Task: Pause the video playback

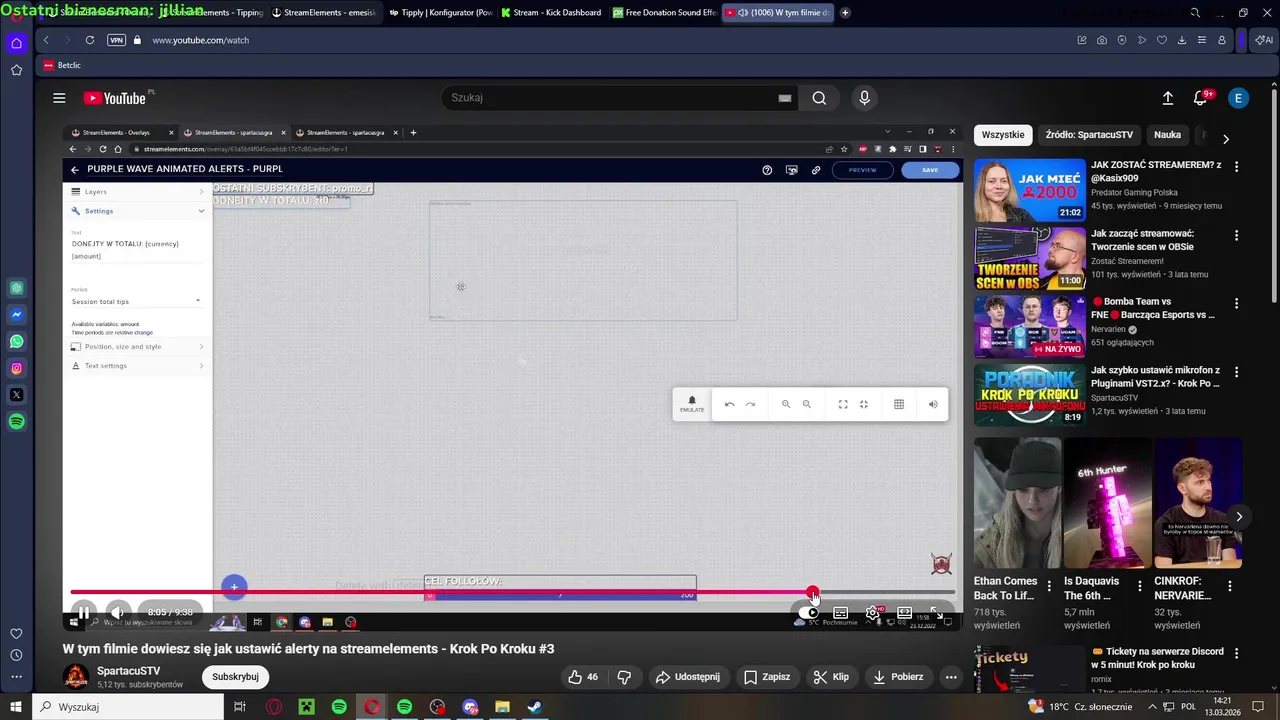Action: [84, 612]
